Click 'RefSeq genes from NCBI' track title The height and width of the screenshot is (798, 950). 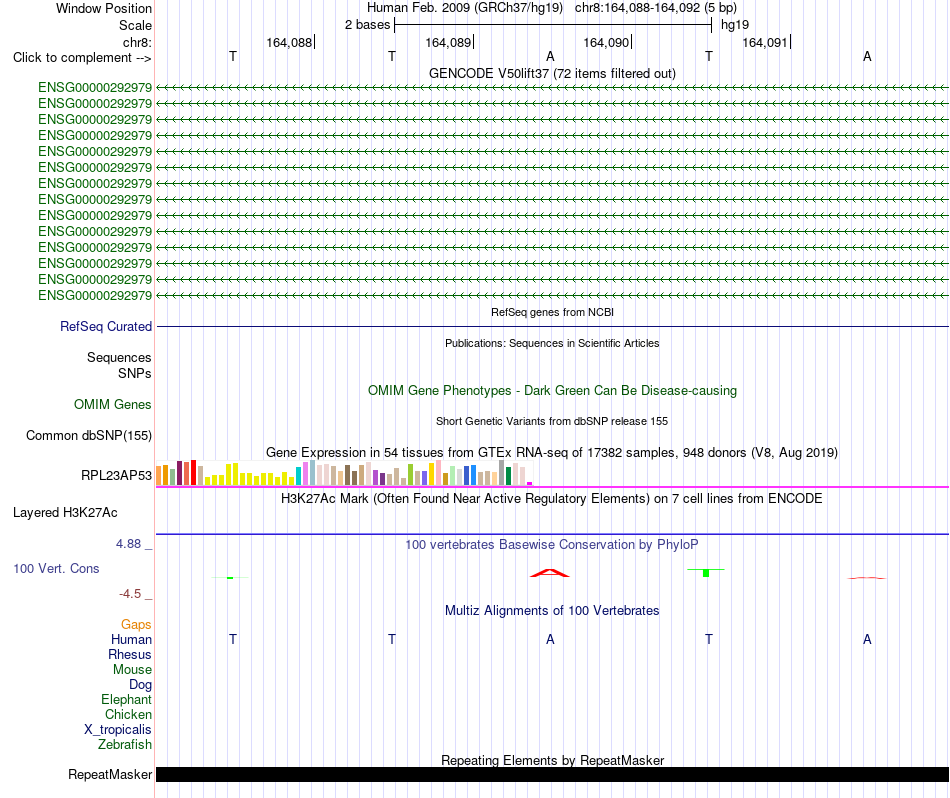(x=552, y=312)
